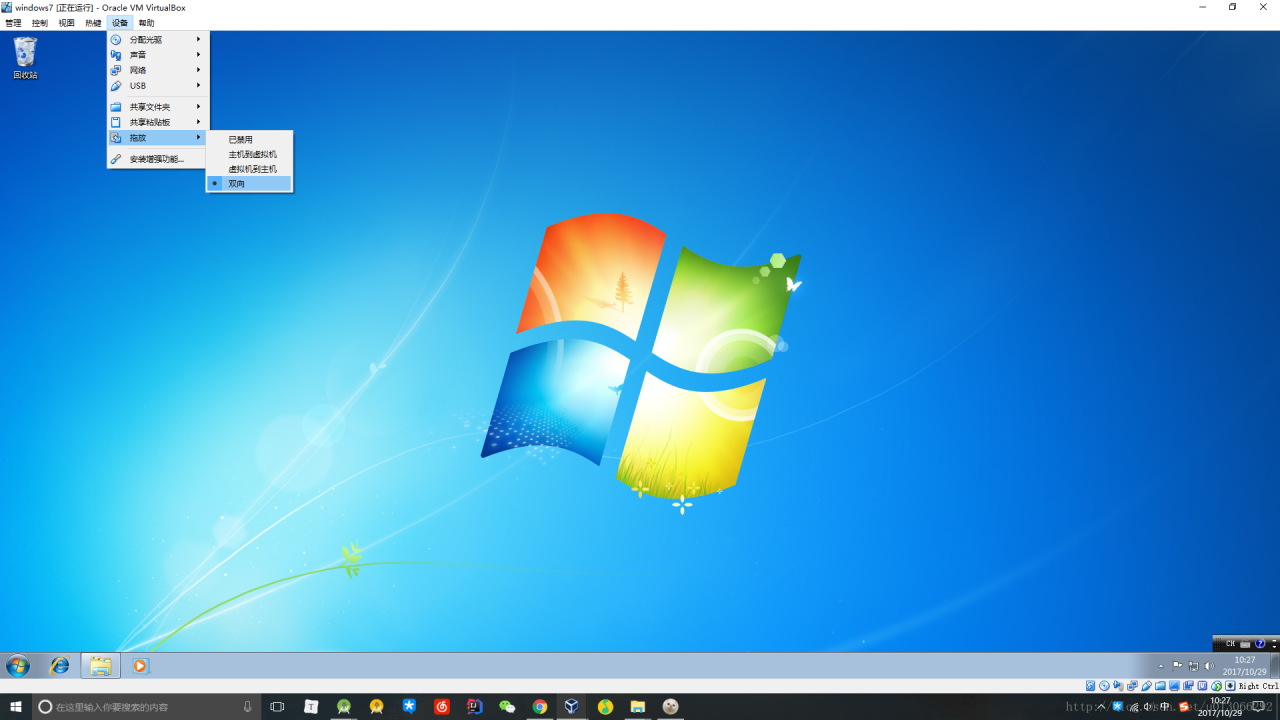This screenshot has width=1280, height=720.
Task: Open Windows Explorer on the guest taskbar
Action: pyautogui.click(x=100, y=666)
